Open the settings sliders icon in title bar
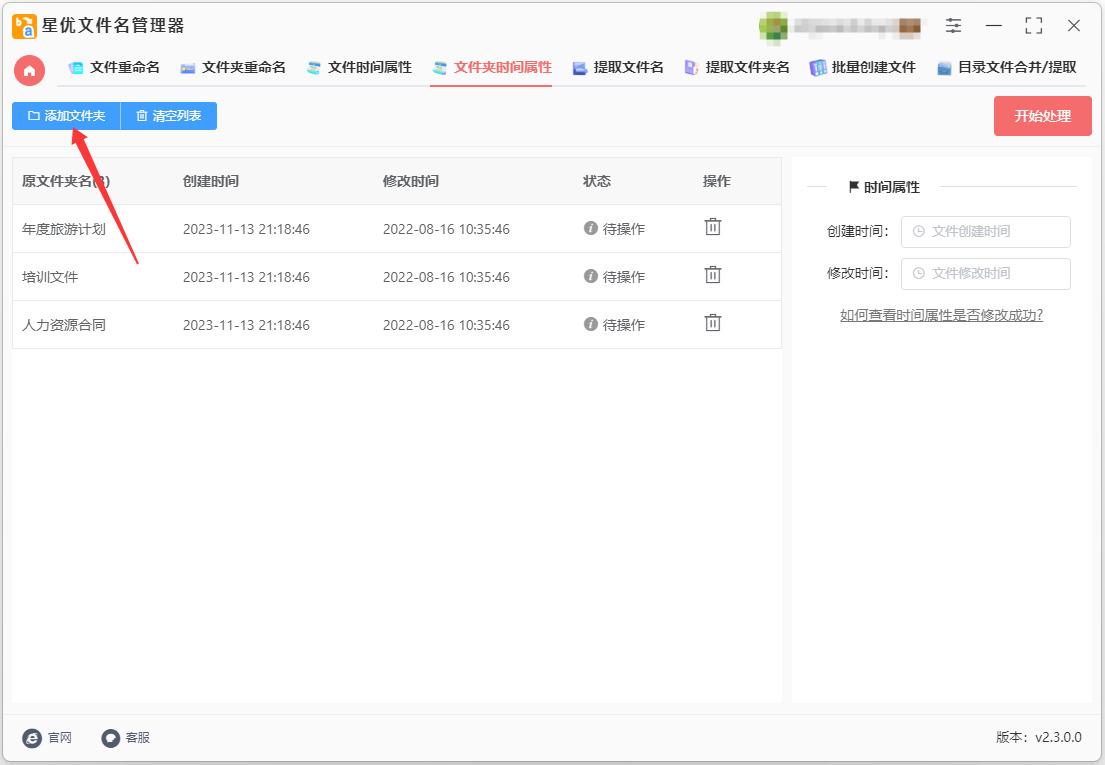 953,26
